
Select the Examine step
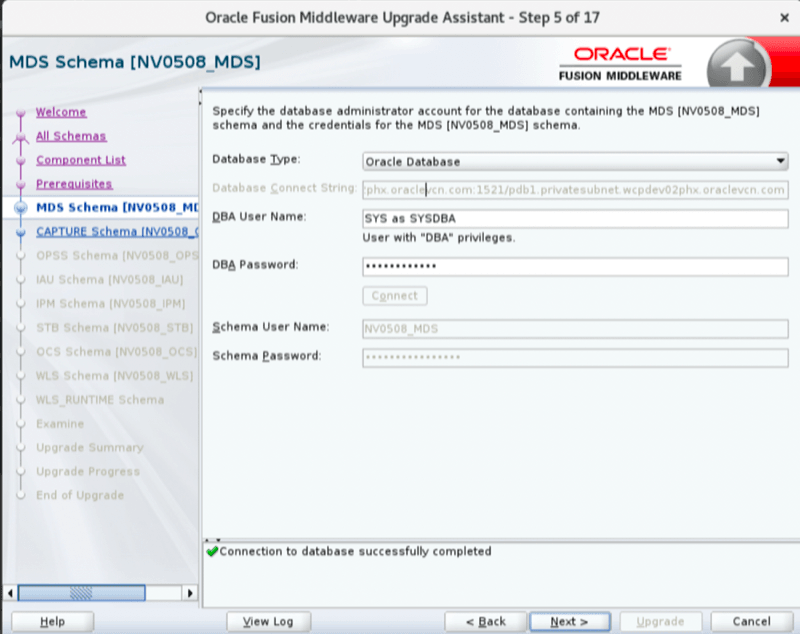point(60,423)
